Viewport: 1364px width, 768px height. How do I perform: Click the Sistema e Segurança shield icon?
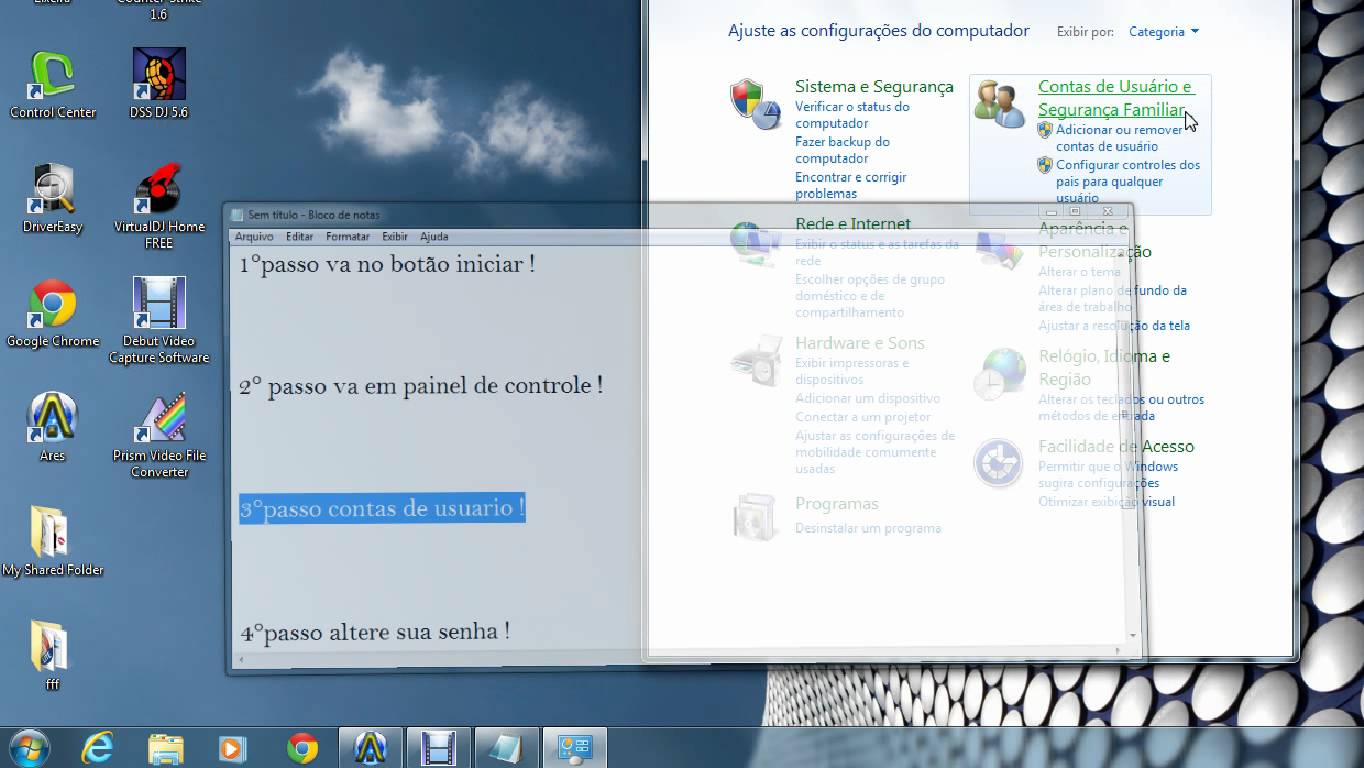coord(755,104)
